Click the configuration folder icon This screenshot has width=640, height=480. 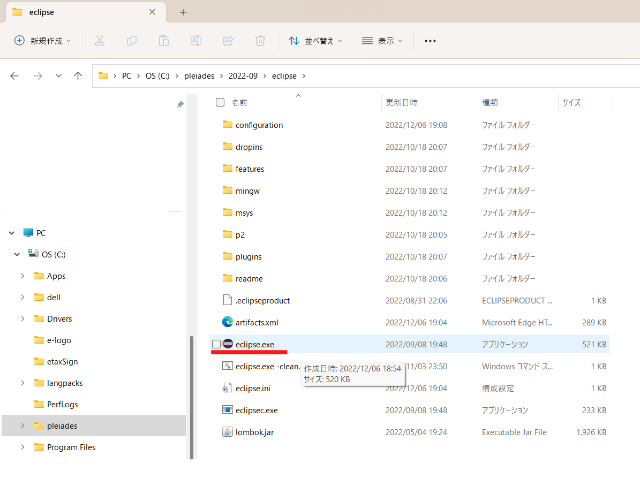[x=227, y=124]
